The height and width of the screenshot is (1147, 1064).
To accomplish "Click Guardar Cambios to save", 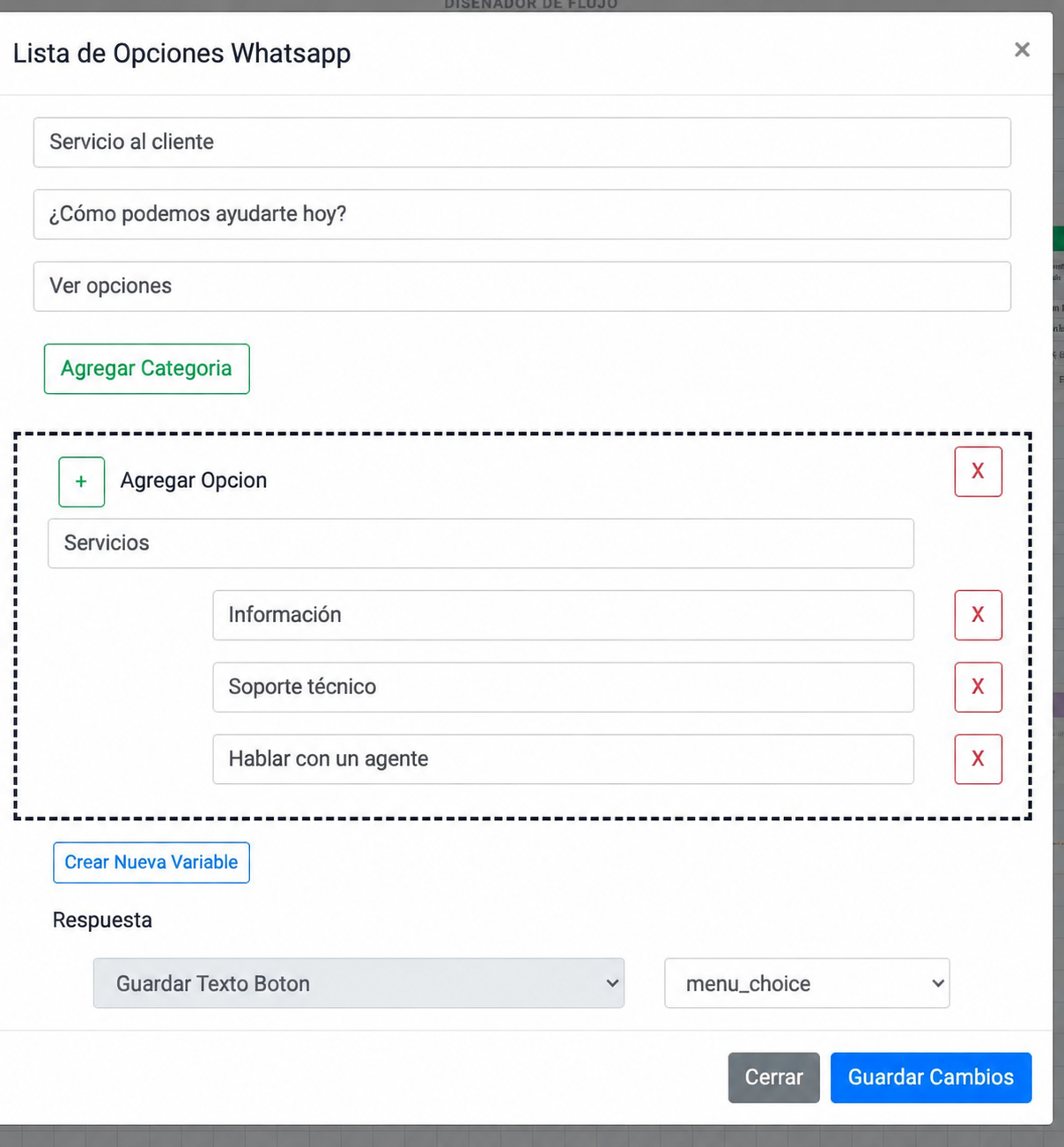I will (931, 1077).
